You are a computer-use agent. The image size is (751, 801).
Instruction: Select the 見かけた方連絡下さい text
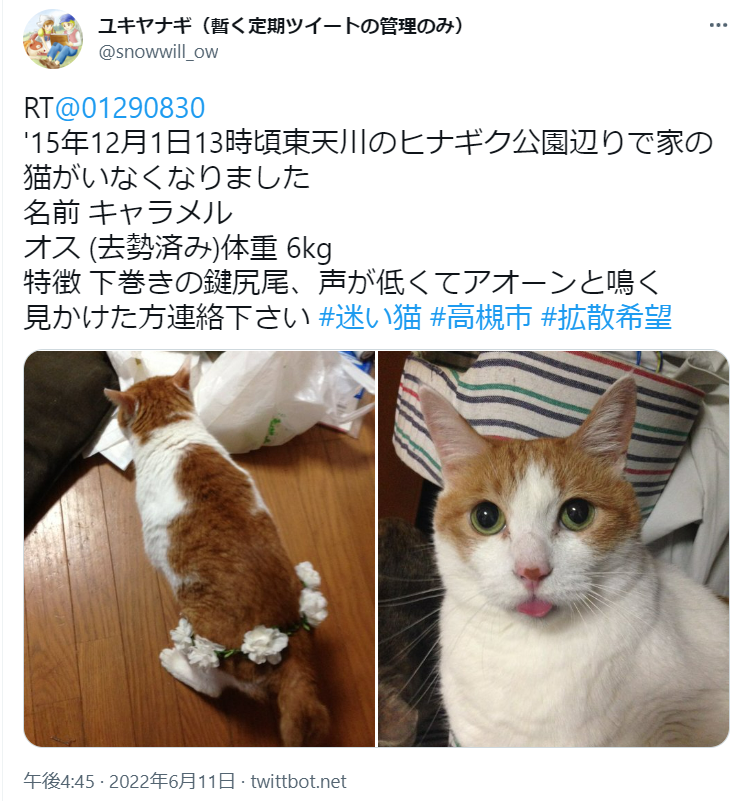point(167,317)
